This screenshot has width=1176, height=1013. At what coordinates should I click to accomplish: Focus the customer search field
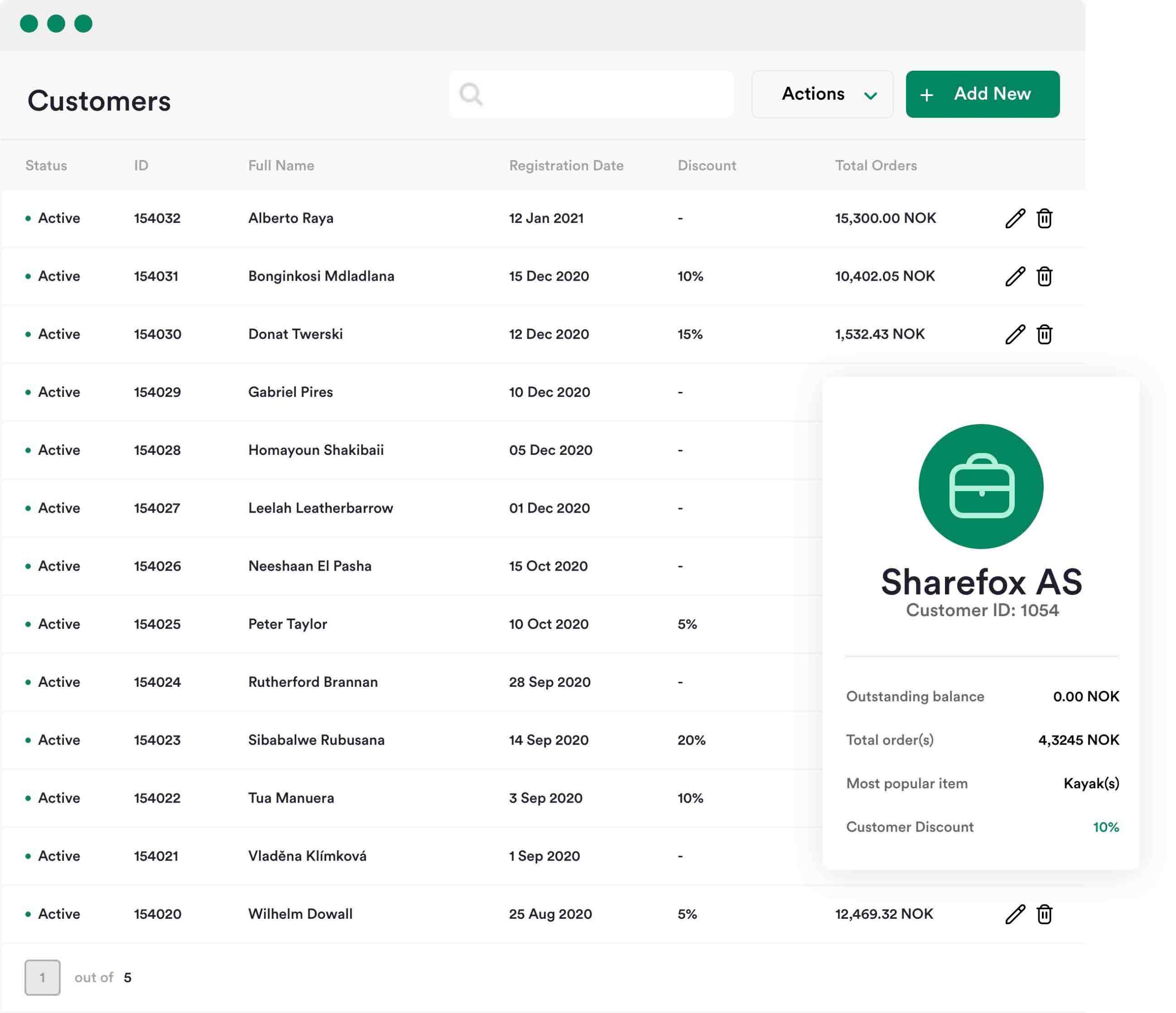[591, 94]
